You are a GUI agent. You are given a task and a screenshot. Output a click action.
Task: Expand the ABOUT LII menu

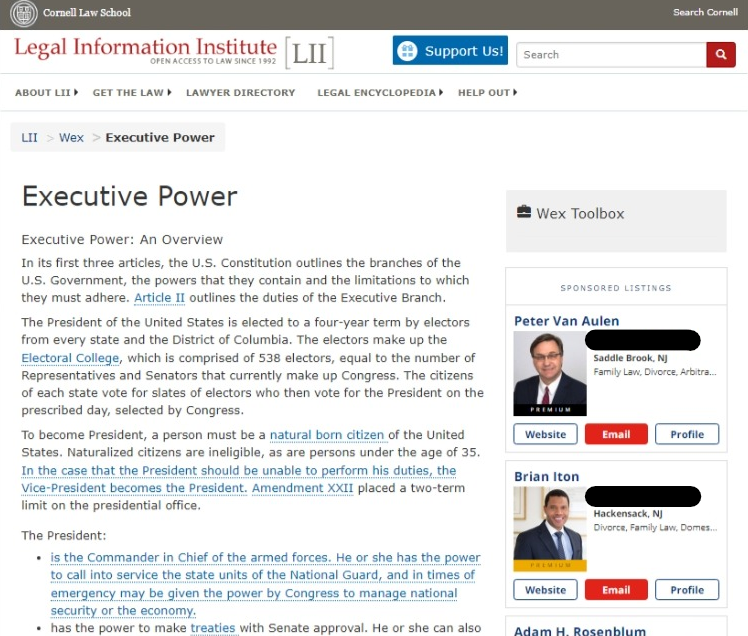46,93
